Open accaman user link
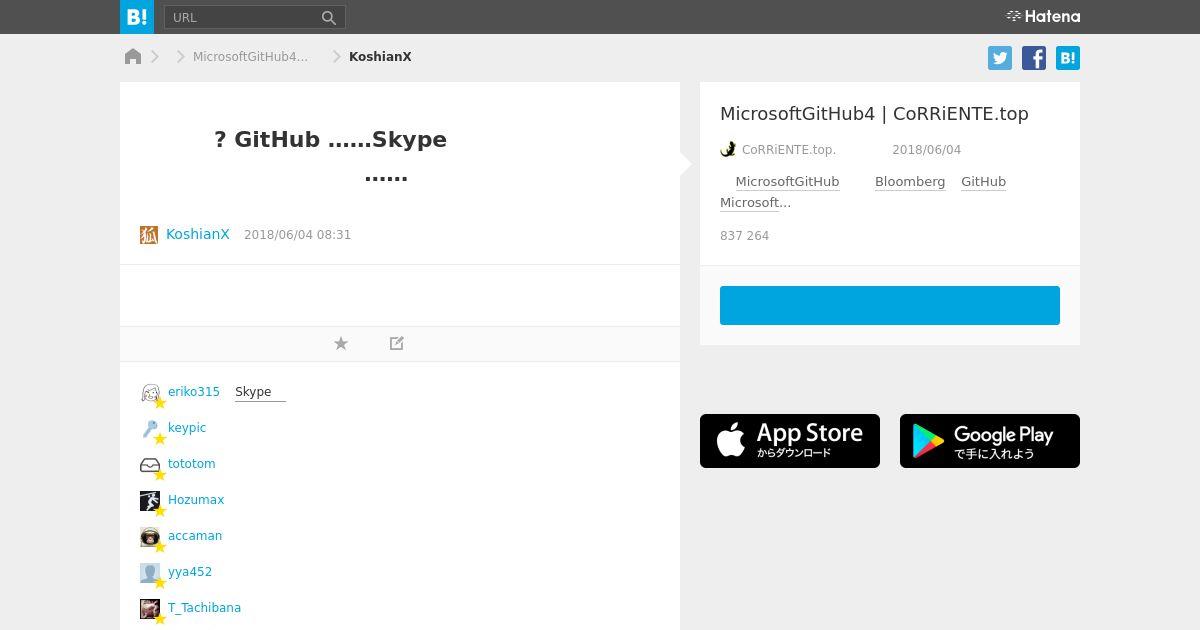Viewport: 1200px width, 630px height. pyautogui.click(x=195, y=536)
